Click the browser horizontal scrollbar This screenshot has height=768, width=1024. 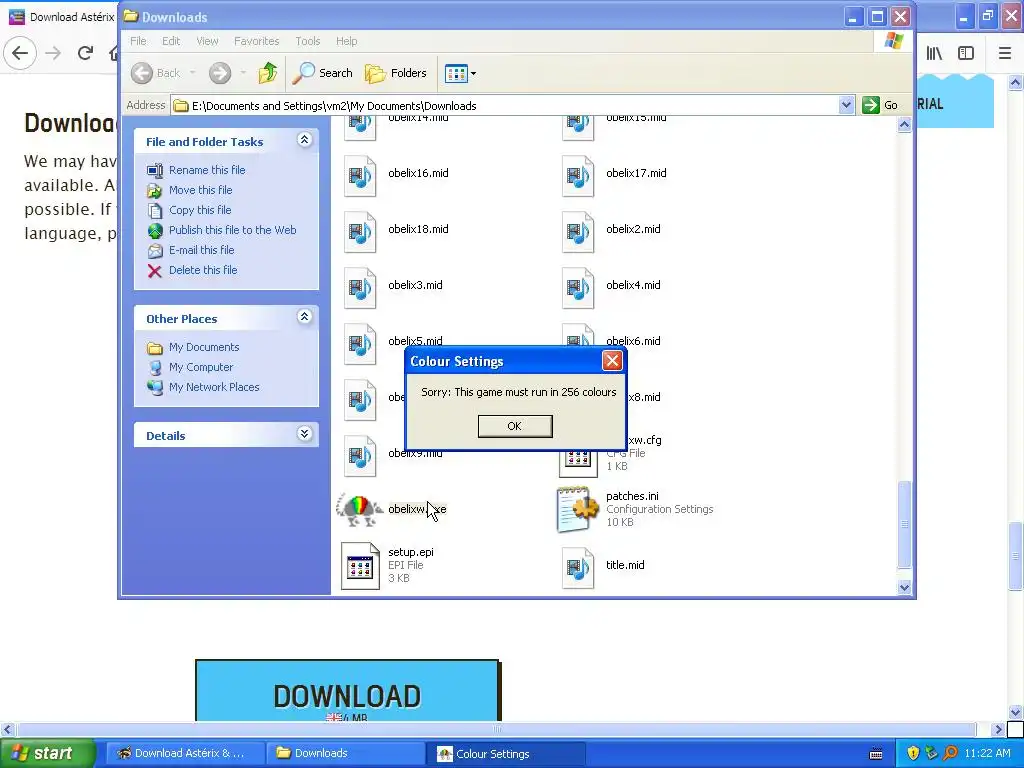tap(496, 729)
